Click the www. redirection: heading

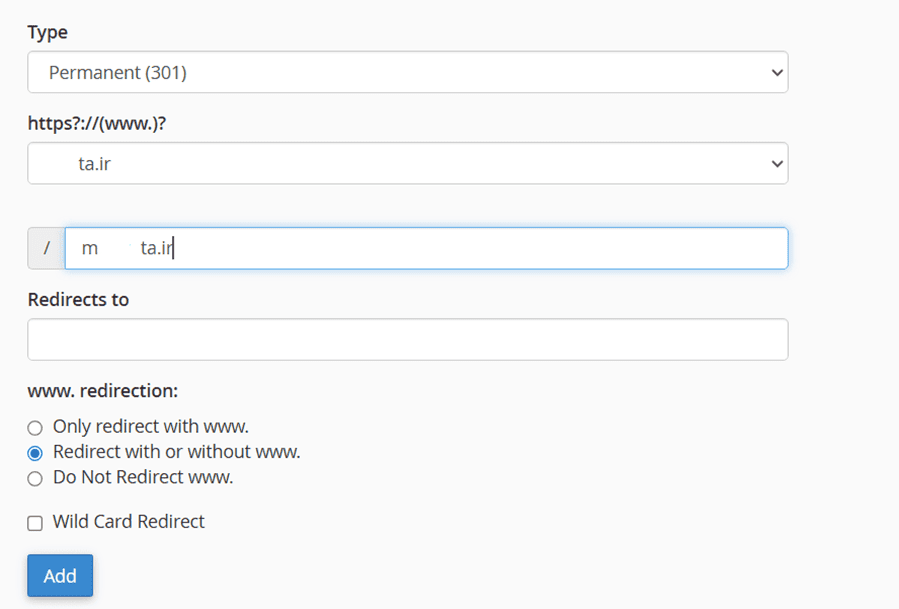coord(103,390)
